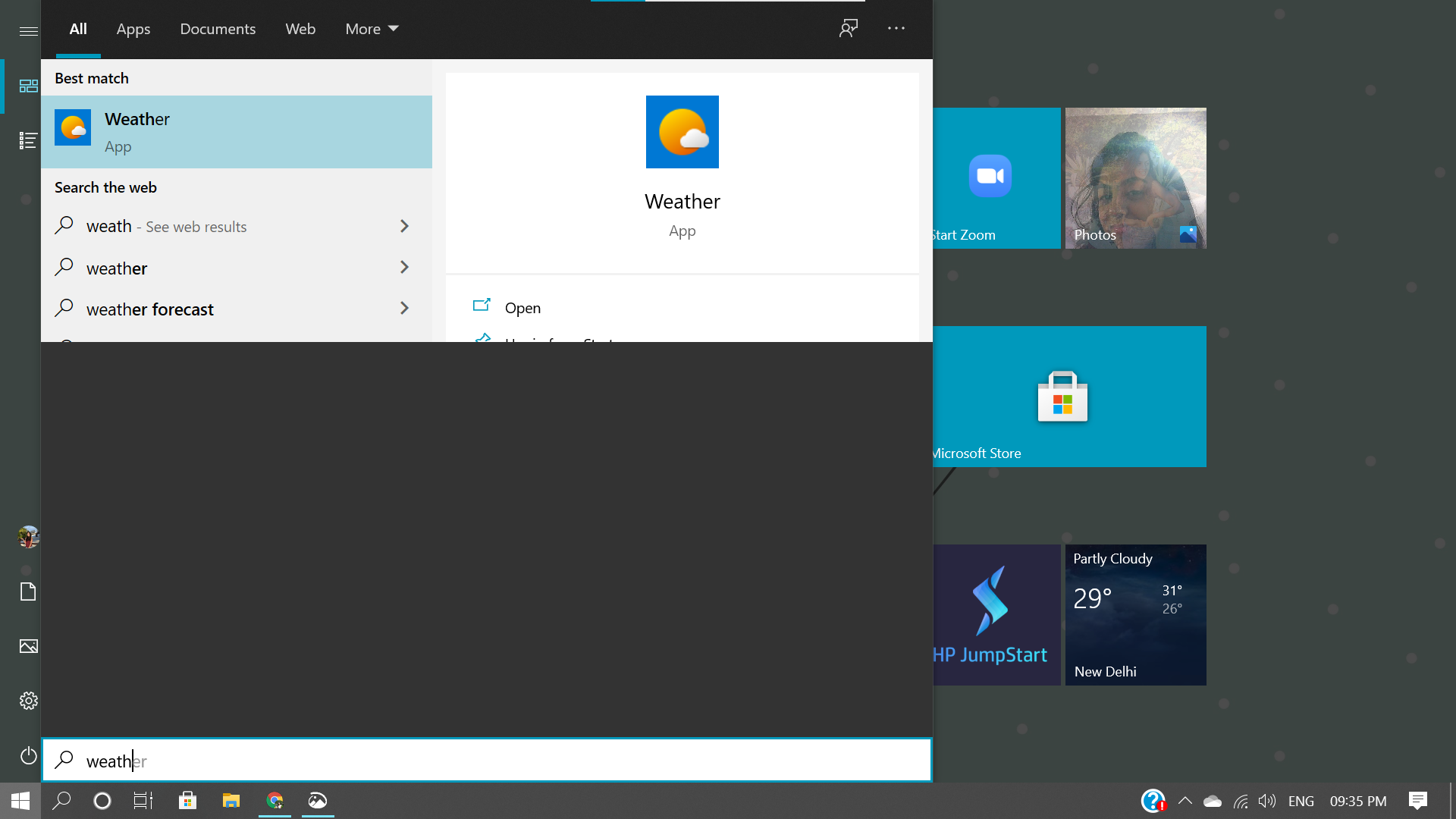Open the Wi-Fi network tray icon
Image resolution: width=1456 pixels, height=819 pixels.
pos(1241,802)
